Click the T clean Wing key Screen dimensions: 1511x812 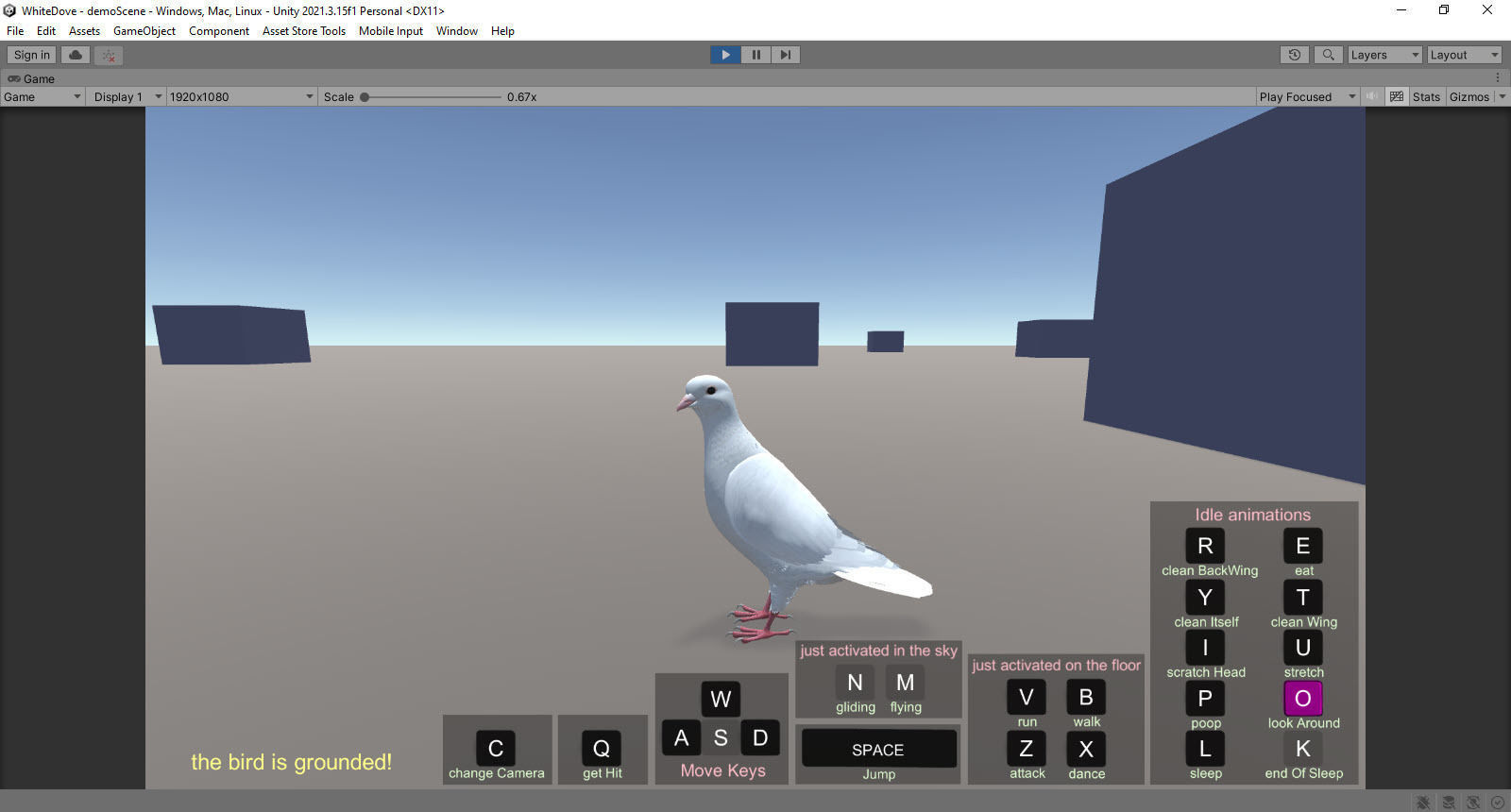(1303, 597)
